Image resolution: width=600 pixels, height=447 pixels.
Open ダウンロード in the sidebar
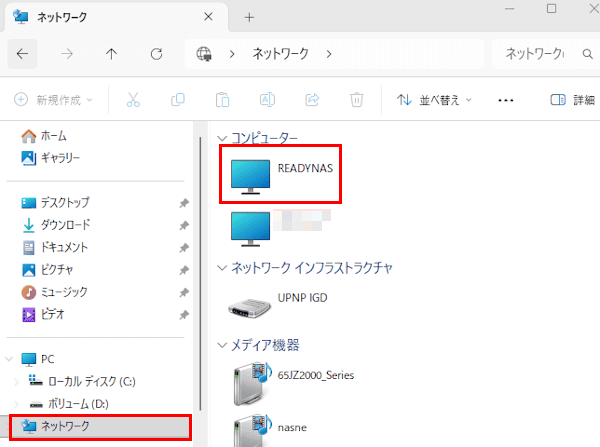[x=56, y=225]
